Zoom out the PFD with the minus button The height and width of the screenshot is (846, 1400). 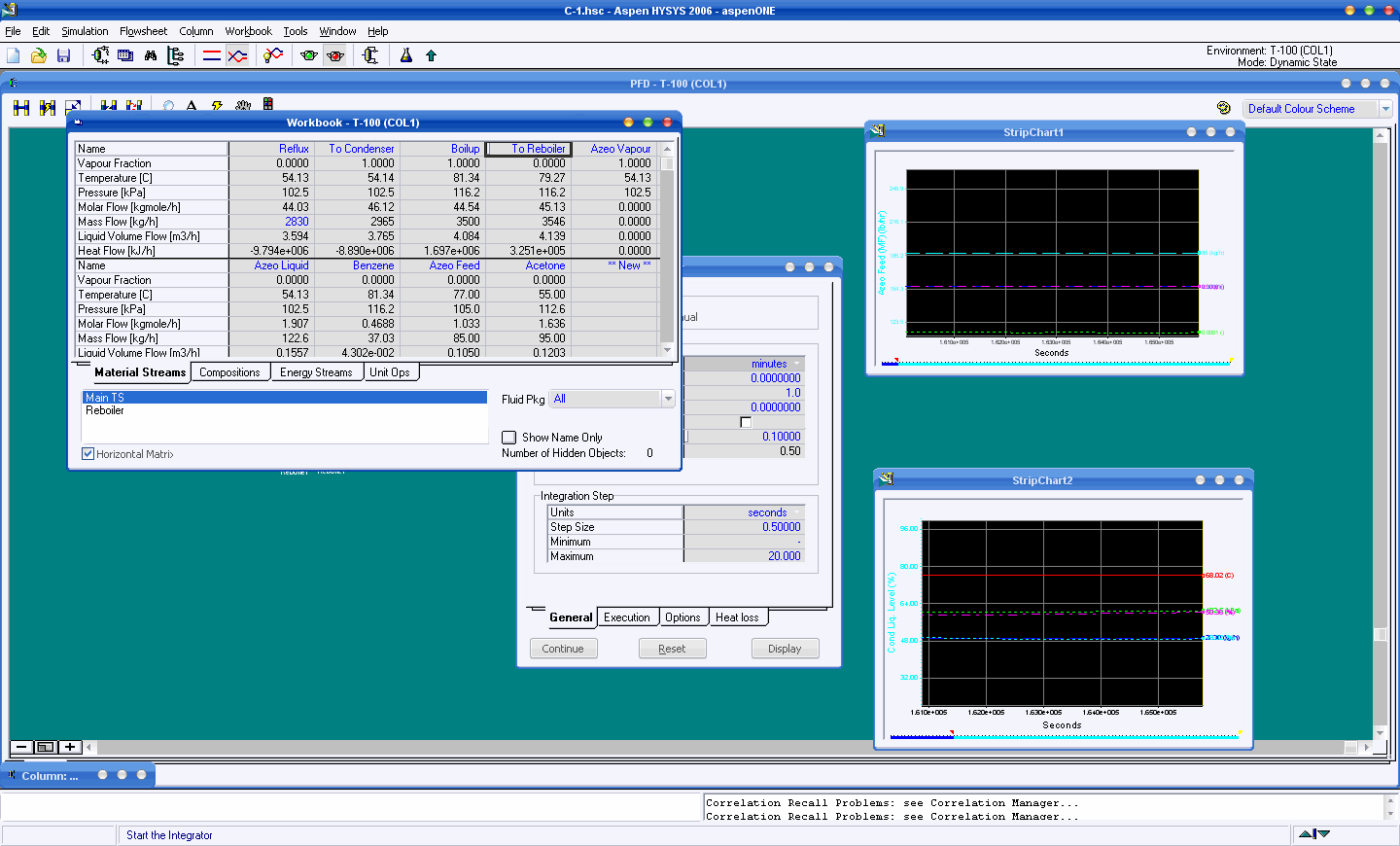point(21,747)
